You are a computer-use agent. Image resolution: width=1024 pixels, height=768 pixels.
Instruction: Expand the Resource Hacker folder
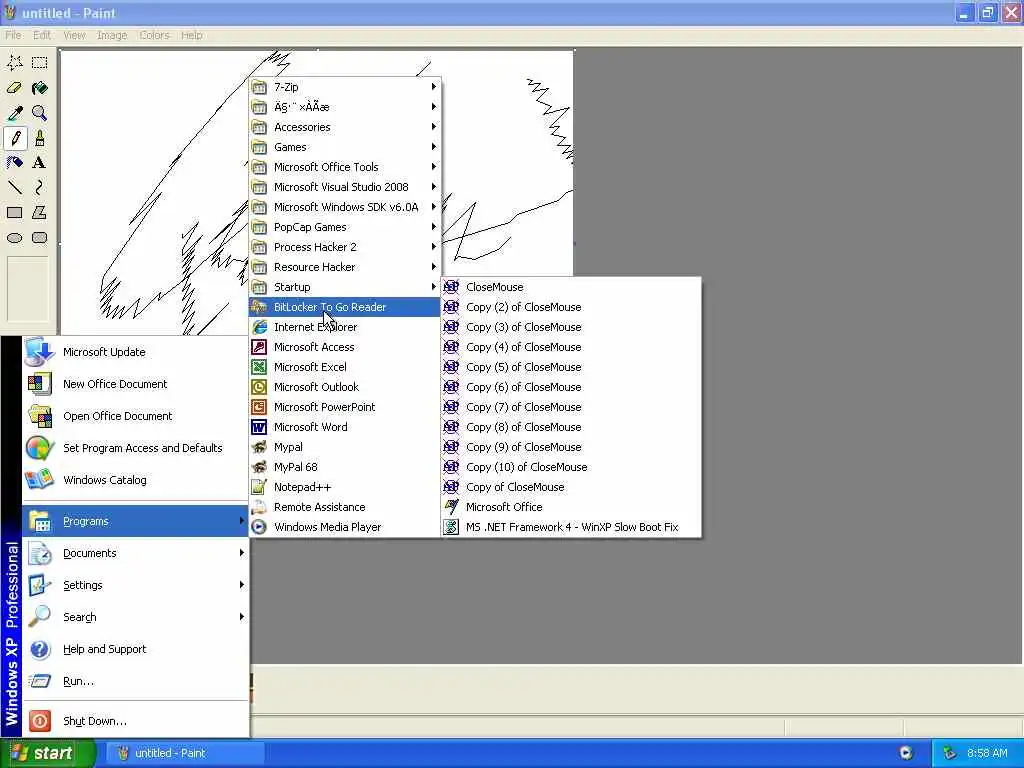pyautogui.click(x=345, y=267)
